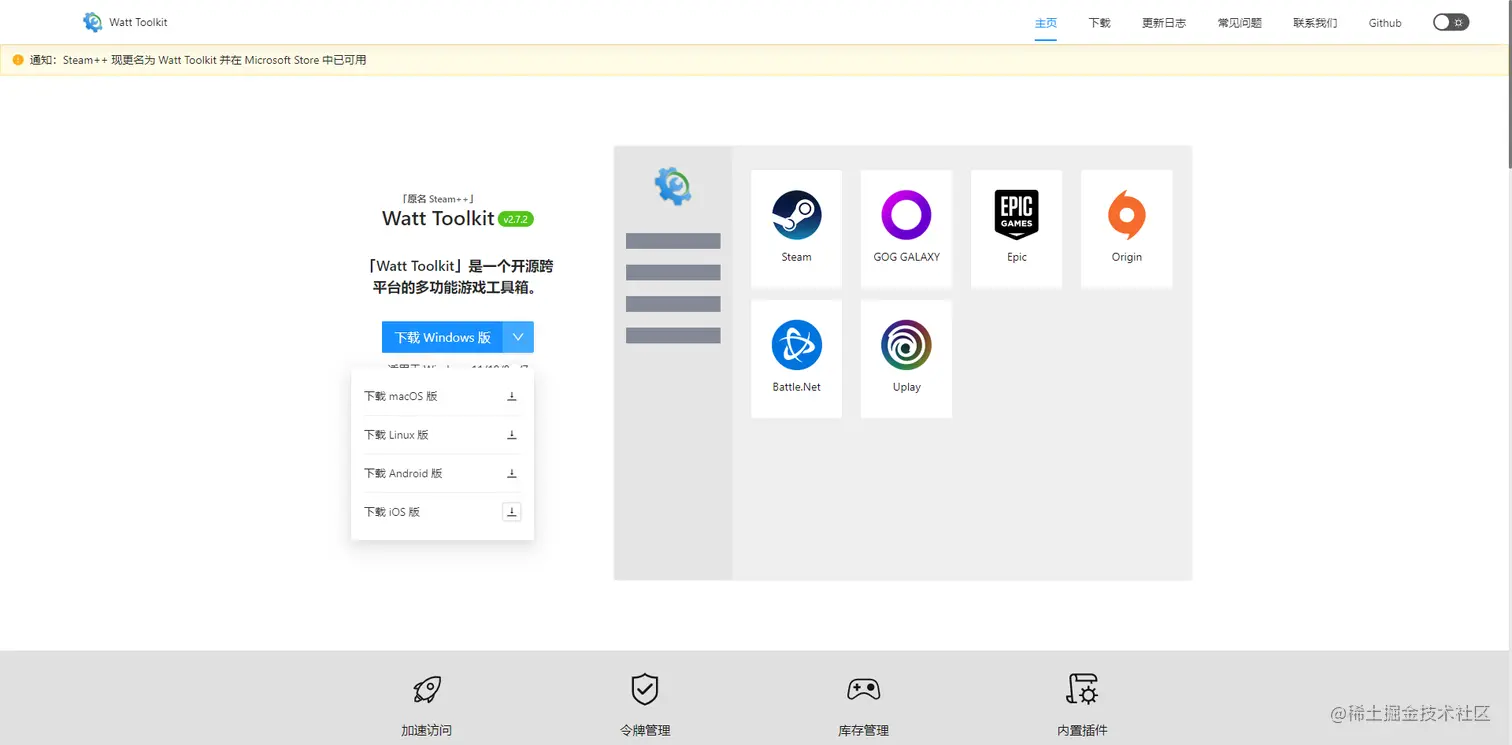Click the Watt Toolkit header title text
This screenshot has width=1512, height=745.
[139, 22]
